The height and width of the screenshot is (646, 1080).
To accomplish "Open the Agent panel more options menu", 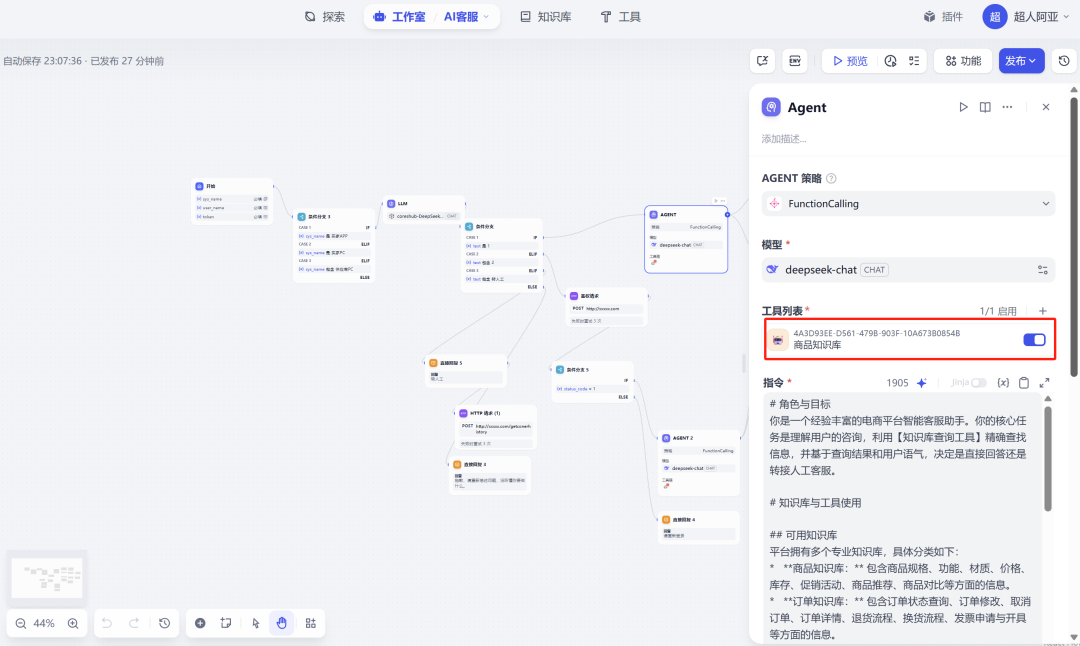I will (1007, 107).
